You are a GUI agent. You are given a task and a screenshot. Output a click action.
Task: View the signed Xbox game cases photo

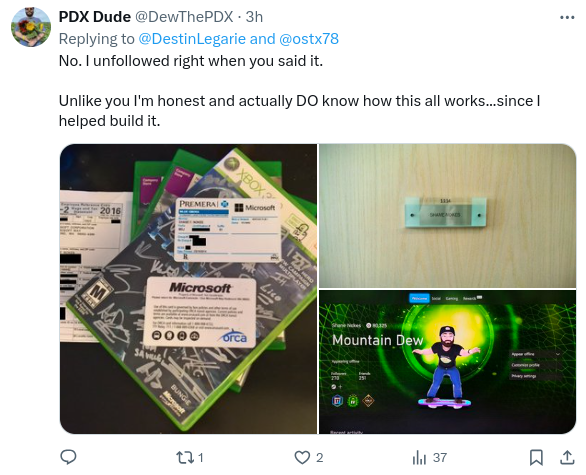[x=188, y=289]
